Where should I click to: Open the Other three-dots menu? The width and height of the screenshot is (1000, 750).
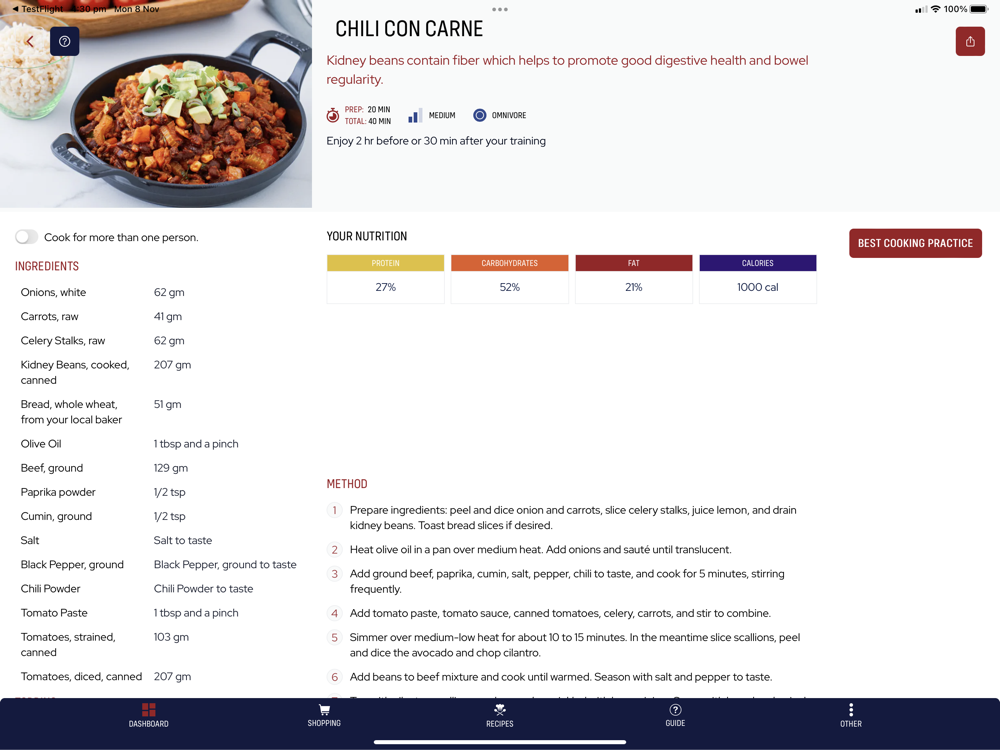851,716
